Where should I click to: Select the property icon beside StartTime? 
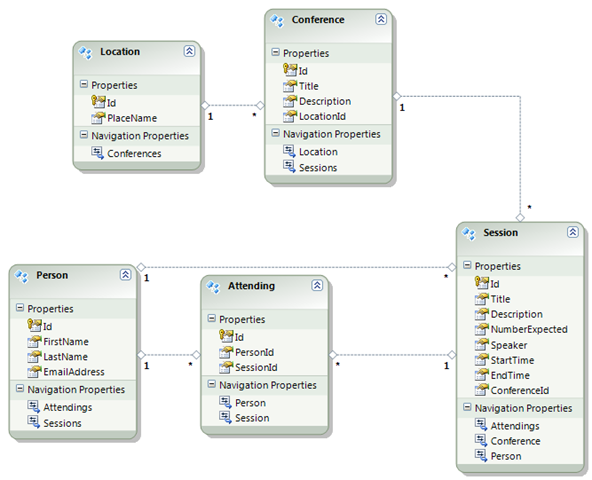tap(482, 360)
